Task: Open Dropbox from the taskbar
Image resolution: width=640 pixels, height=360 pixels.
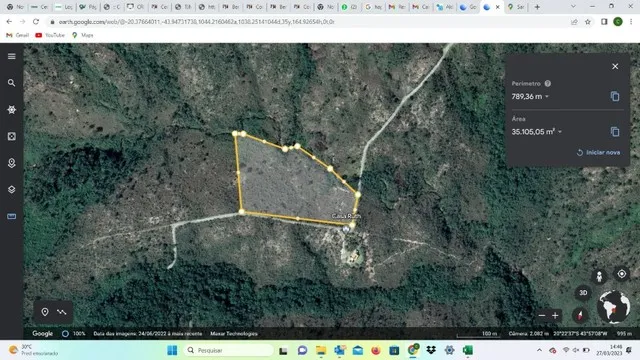Action: [x=431, y=350]
